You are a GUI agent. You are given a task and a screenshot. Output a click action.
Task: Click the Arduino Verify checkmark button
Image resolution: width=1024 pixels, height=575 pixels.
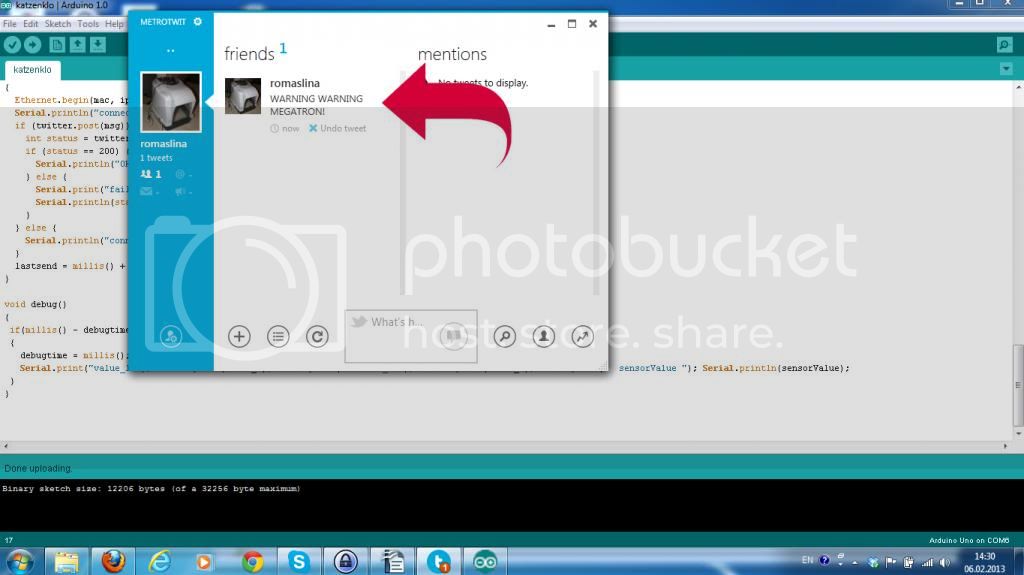coord(12,44)
